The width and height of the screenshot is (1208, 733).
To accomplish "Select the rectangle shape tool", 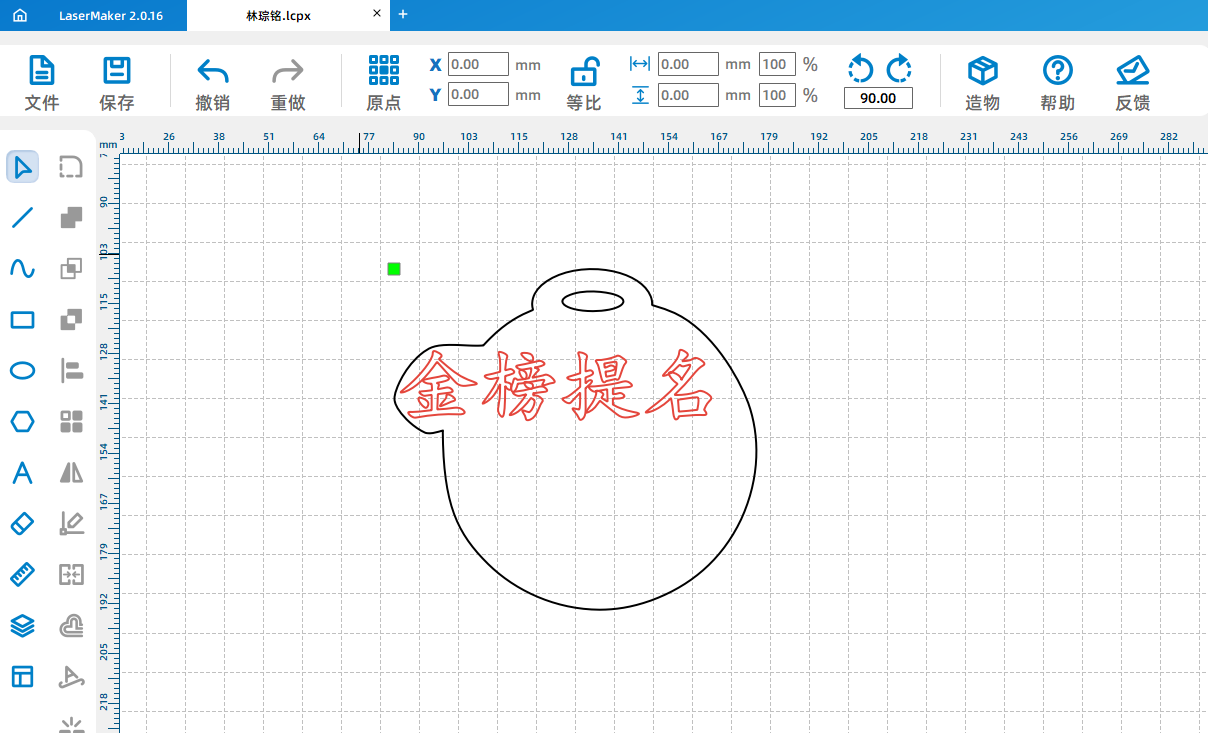I will point(22,320).
